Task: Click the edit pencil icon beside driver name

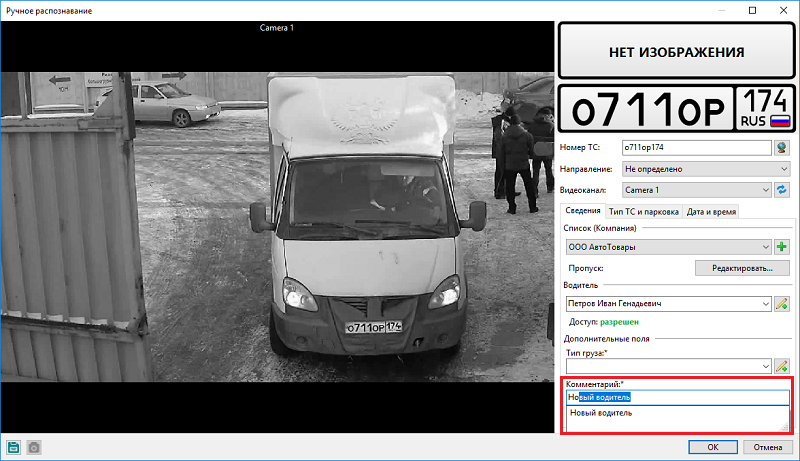Action: pos(782,304)
